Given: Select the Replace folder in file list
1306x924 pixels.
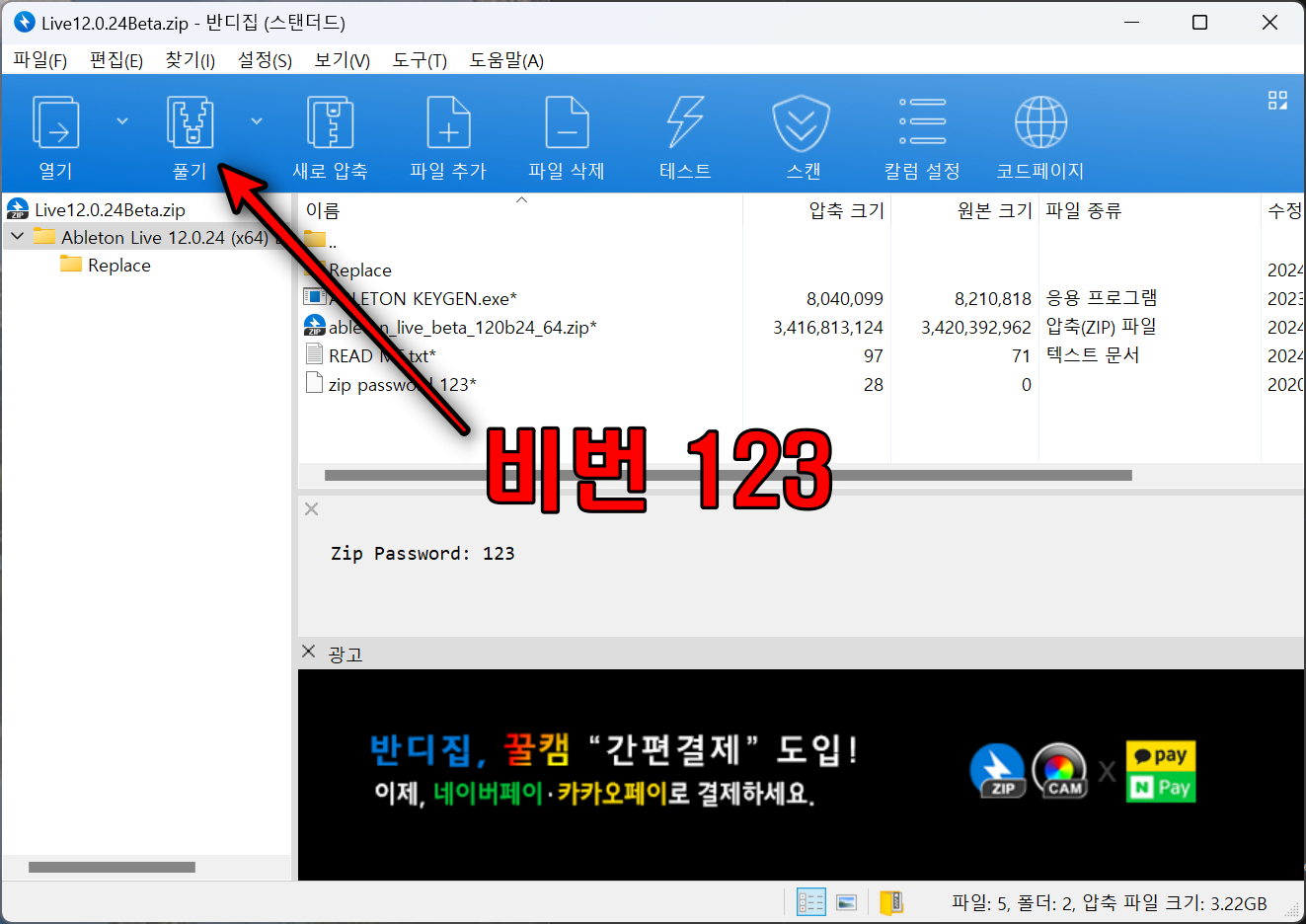Looking at the screenshot, I should (802, 269).
